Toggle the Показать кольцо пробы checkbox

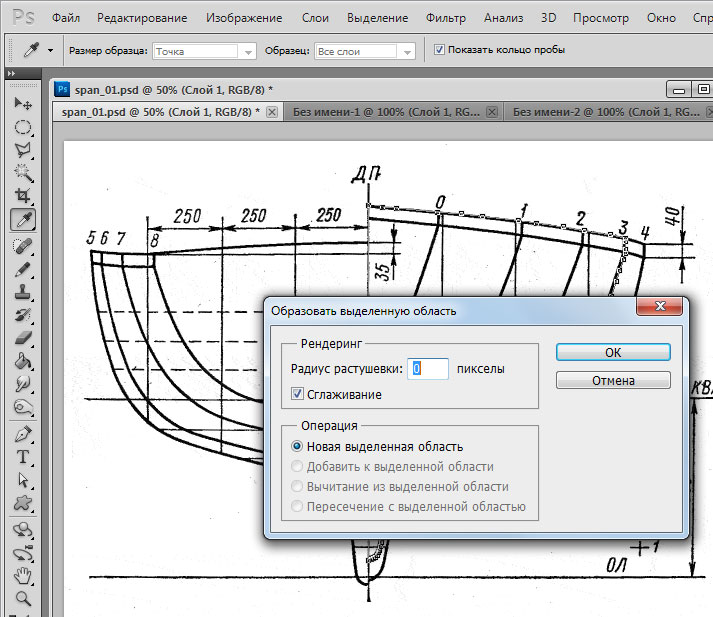click(440, 49)
